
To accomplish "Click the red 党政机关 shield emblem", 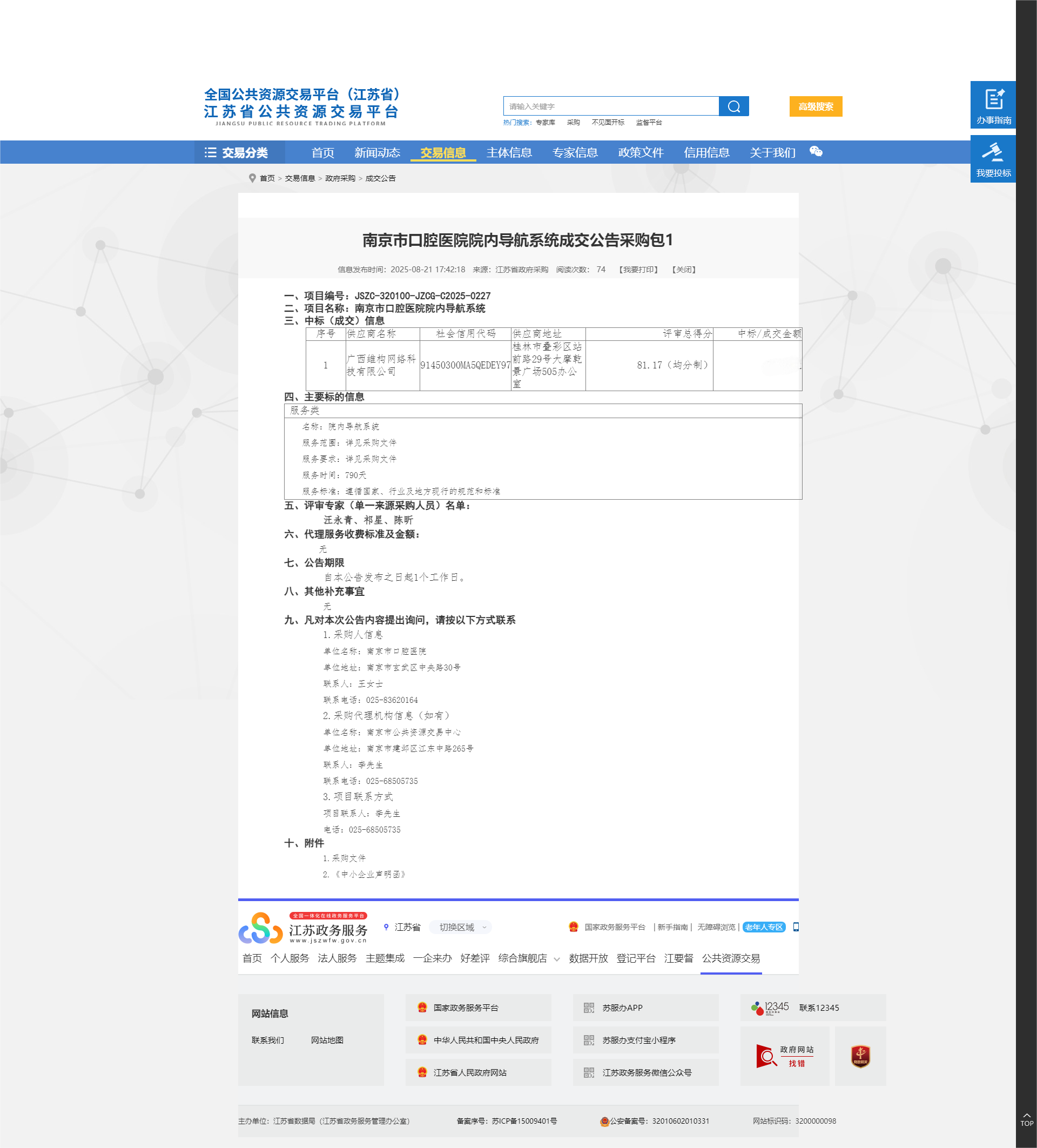I will click(859, 1056).
